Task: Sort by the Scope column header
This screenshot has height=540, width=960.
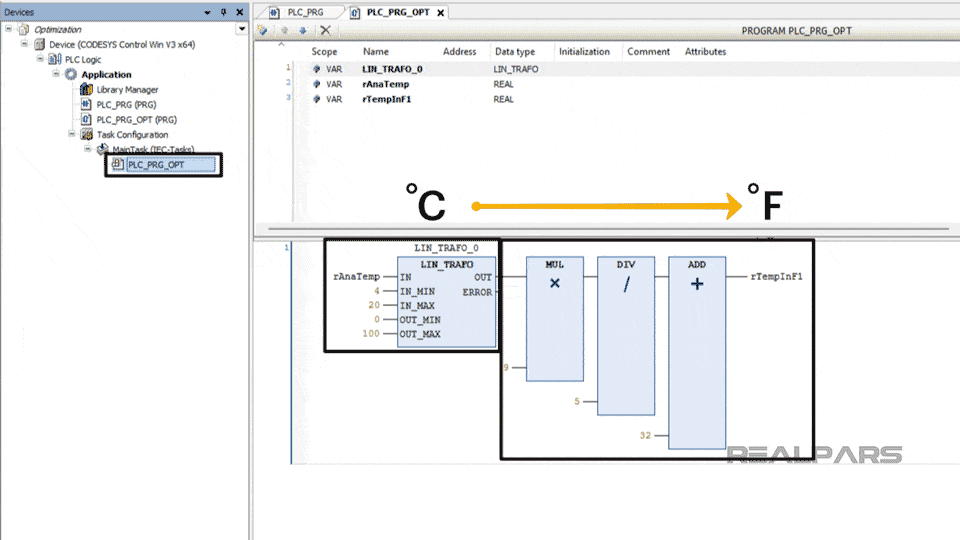Action: pos(324,51)
